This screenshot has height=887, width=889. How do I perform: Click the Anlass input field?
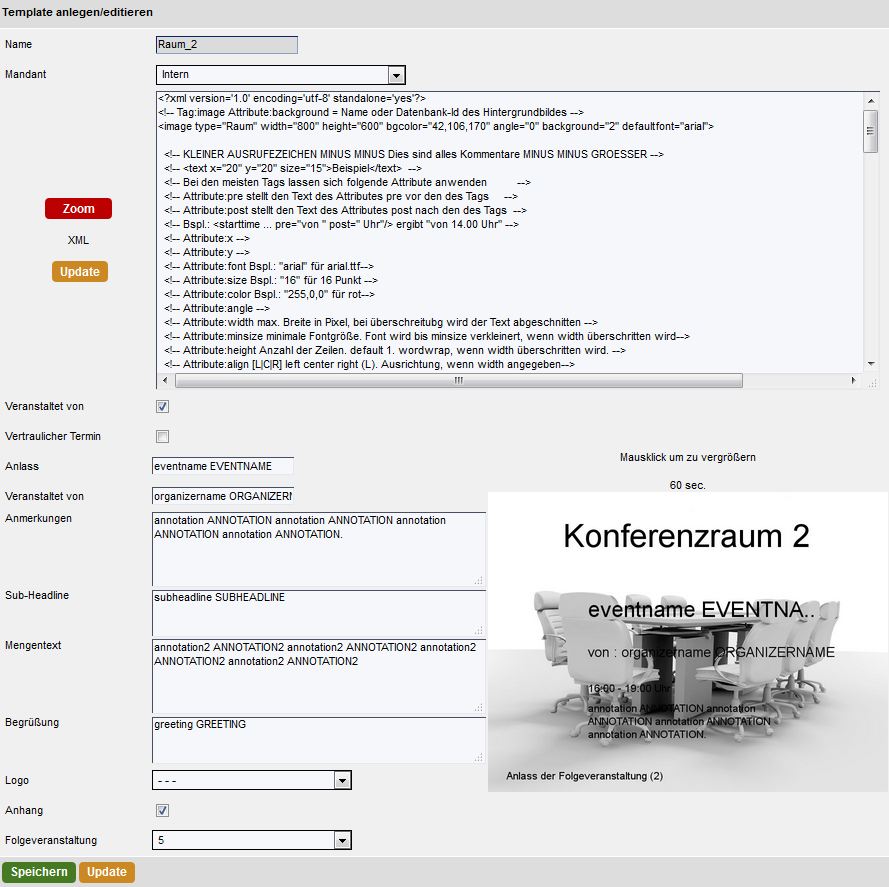pyautogui.click(x=223, y=466)
